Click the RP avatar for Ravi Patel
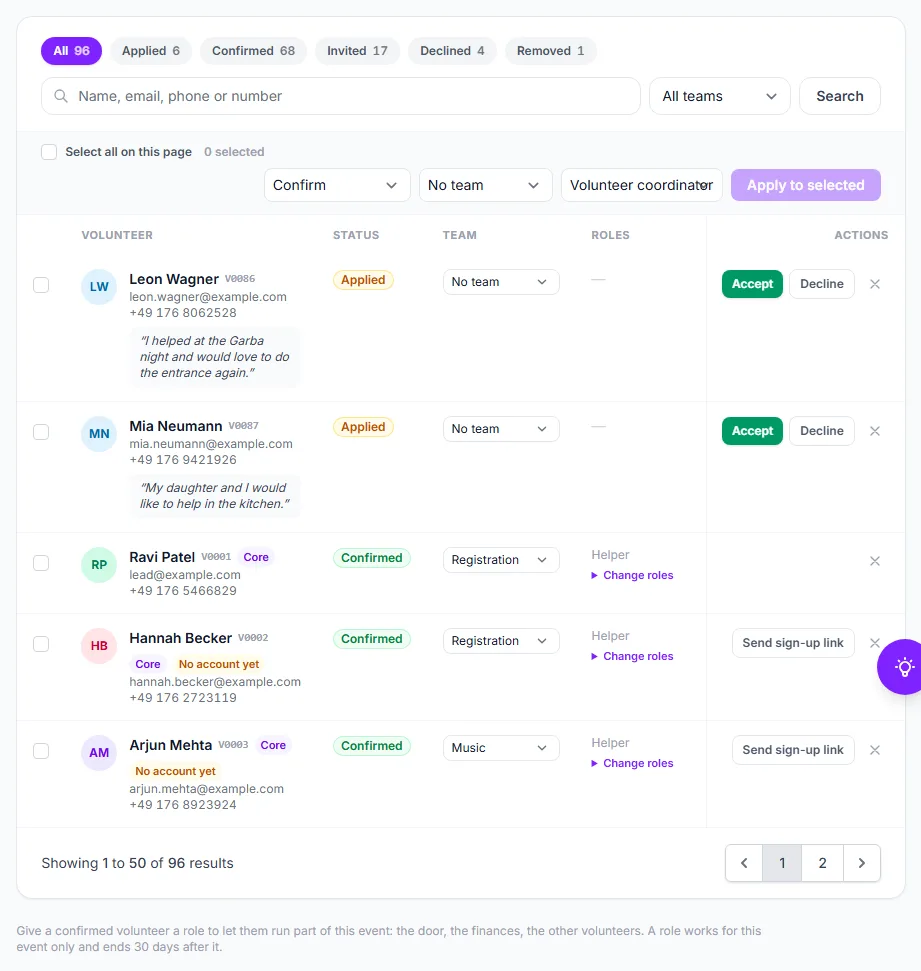The image size is (921, 971). tap(99, 565)
